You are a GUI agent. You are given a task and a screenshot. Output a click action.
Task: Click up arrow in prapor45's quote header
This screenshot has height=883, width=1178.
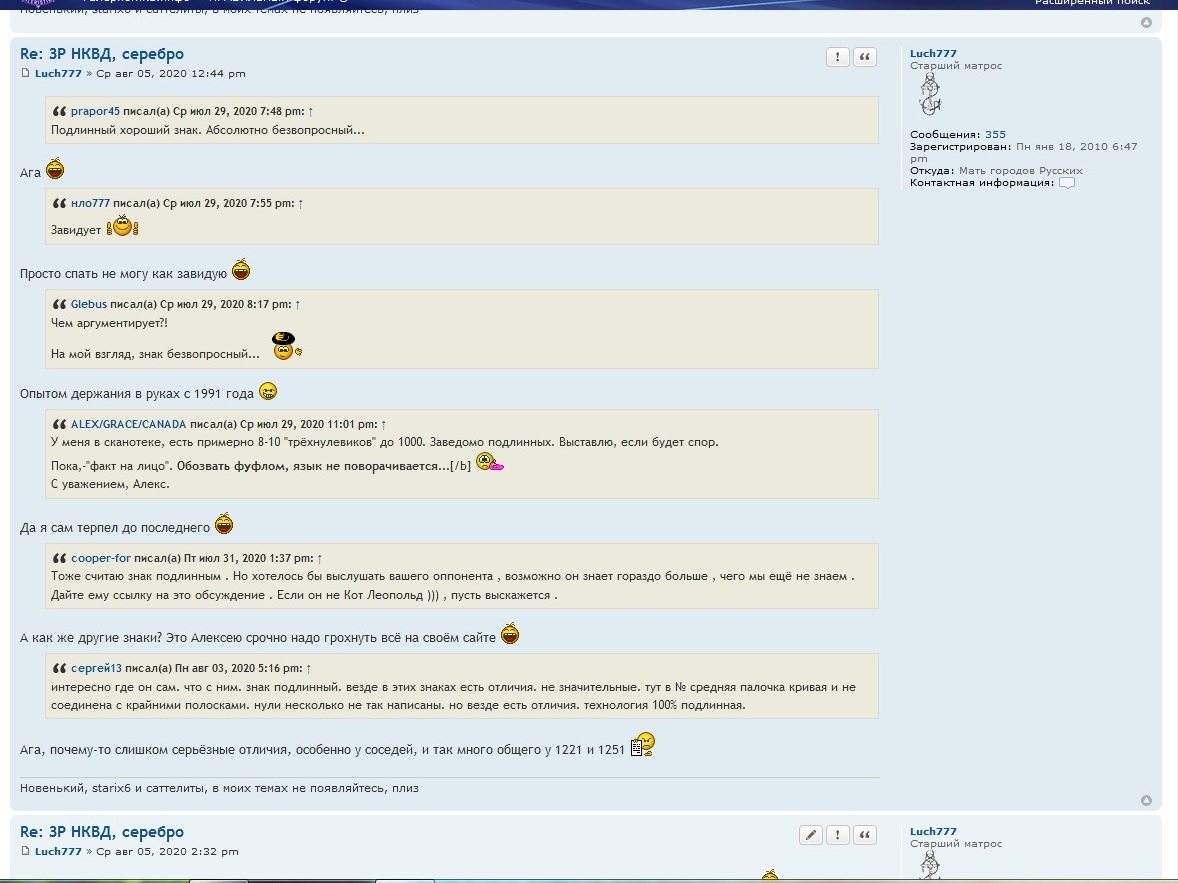click(x=310, y=112)
